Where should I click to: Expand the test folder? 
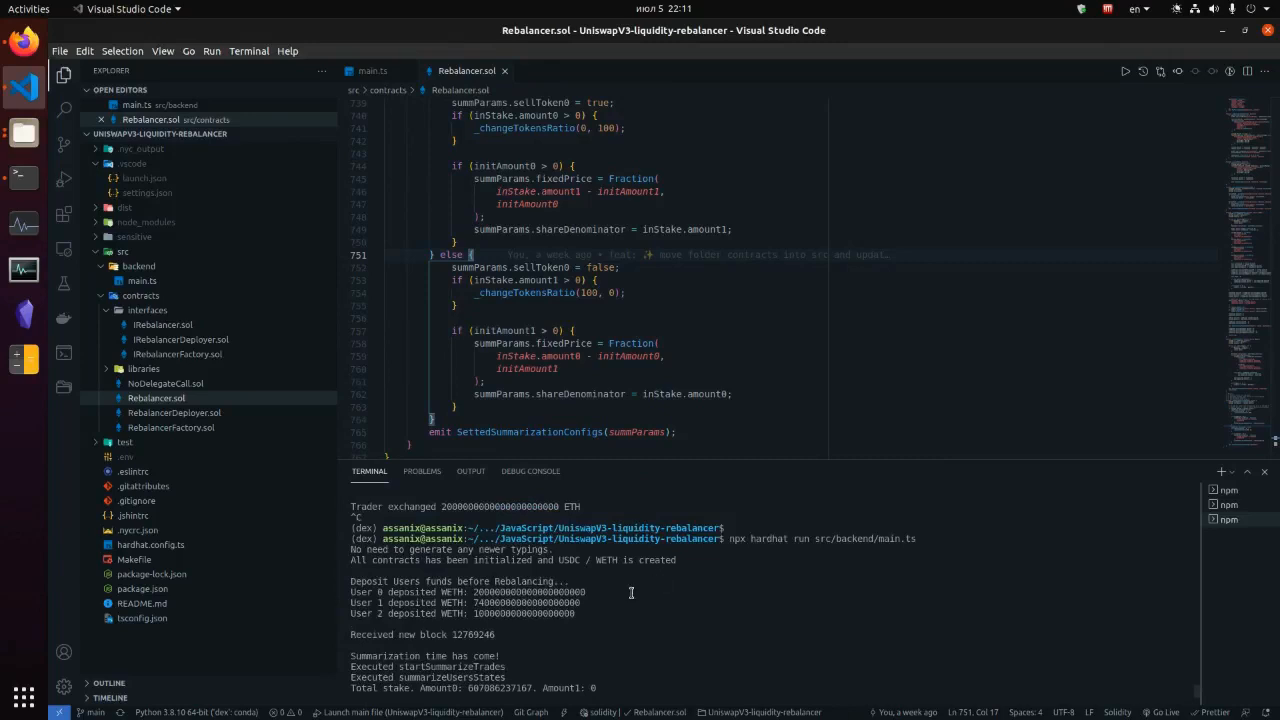(x=96, y=442)
